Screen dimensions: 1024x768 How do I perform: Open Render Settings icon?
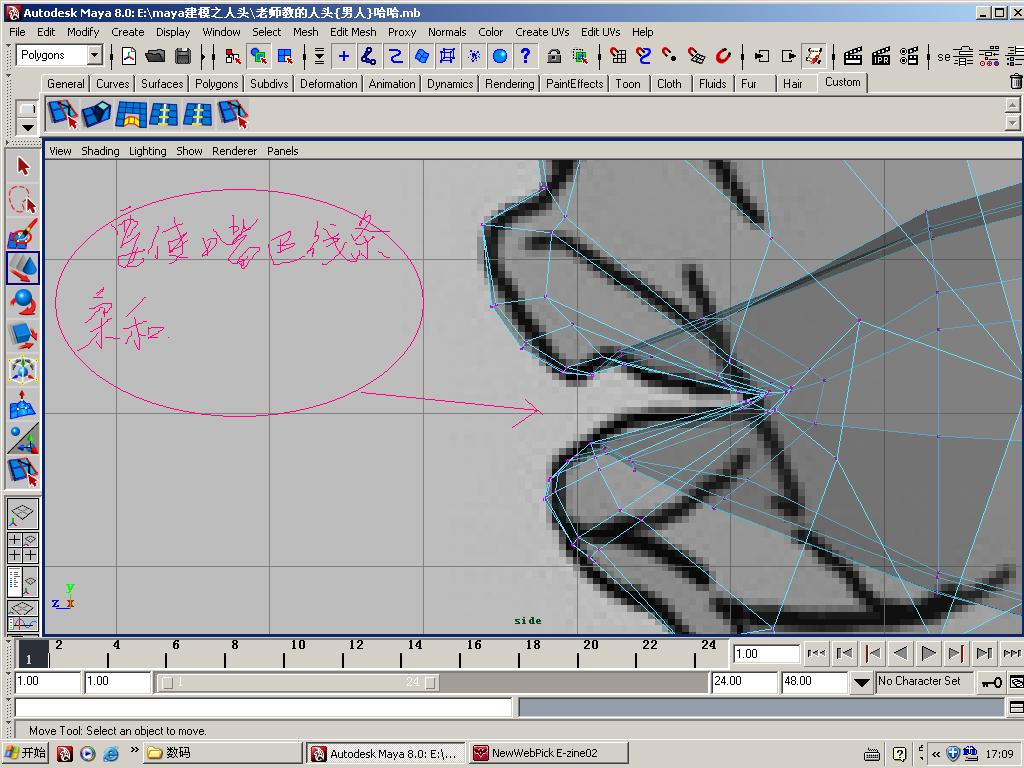click(908, 56)
